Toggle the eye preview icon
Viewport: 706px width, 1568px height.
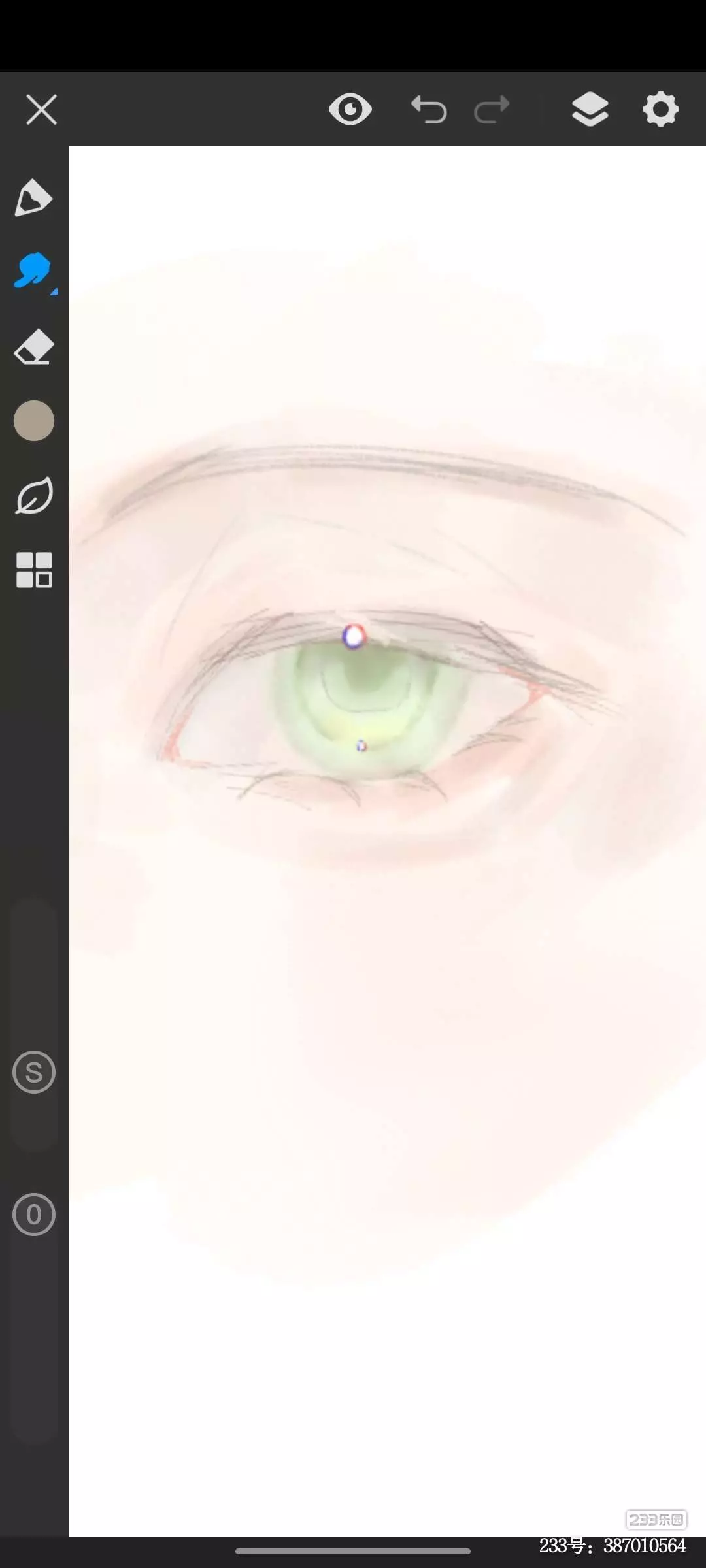click(x=350, y=109)
